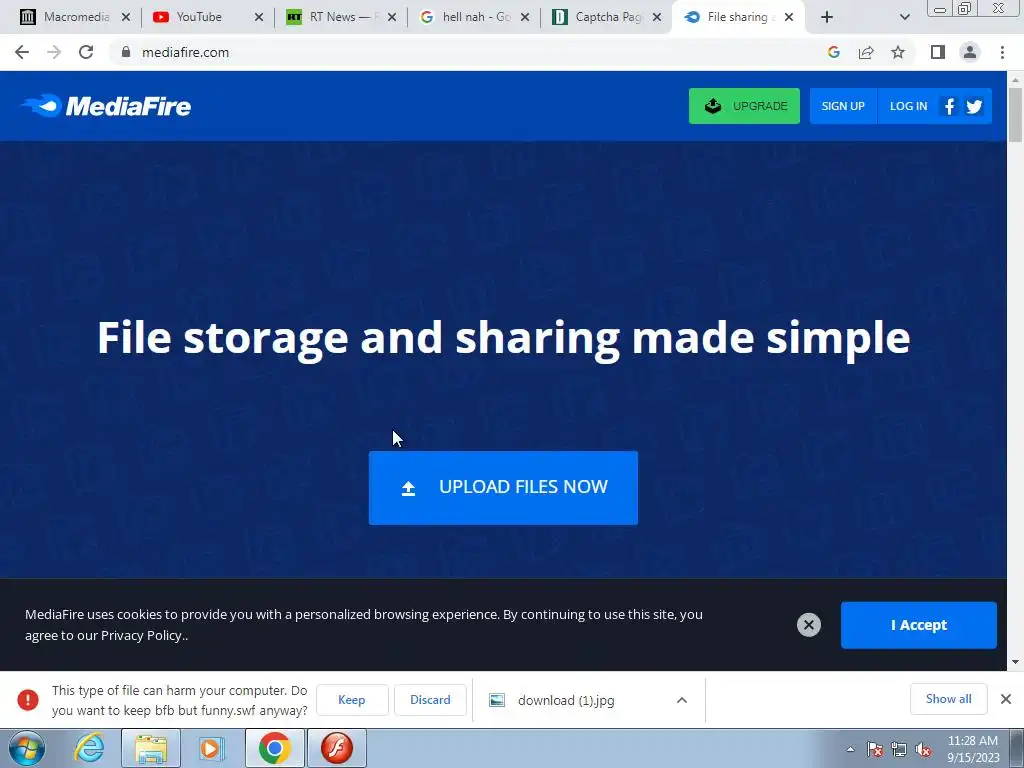Go back to previous page
The width and height of the screenshot is (1024, 768).
pos(22,52)
